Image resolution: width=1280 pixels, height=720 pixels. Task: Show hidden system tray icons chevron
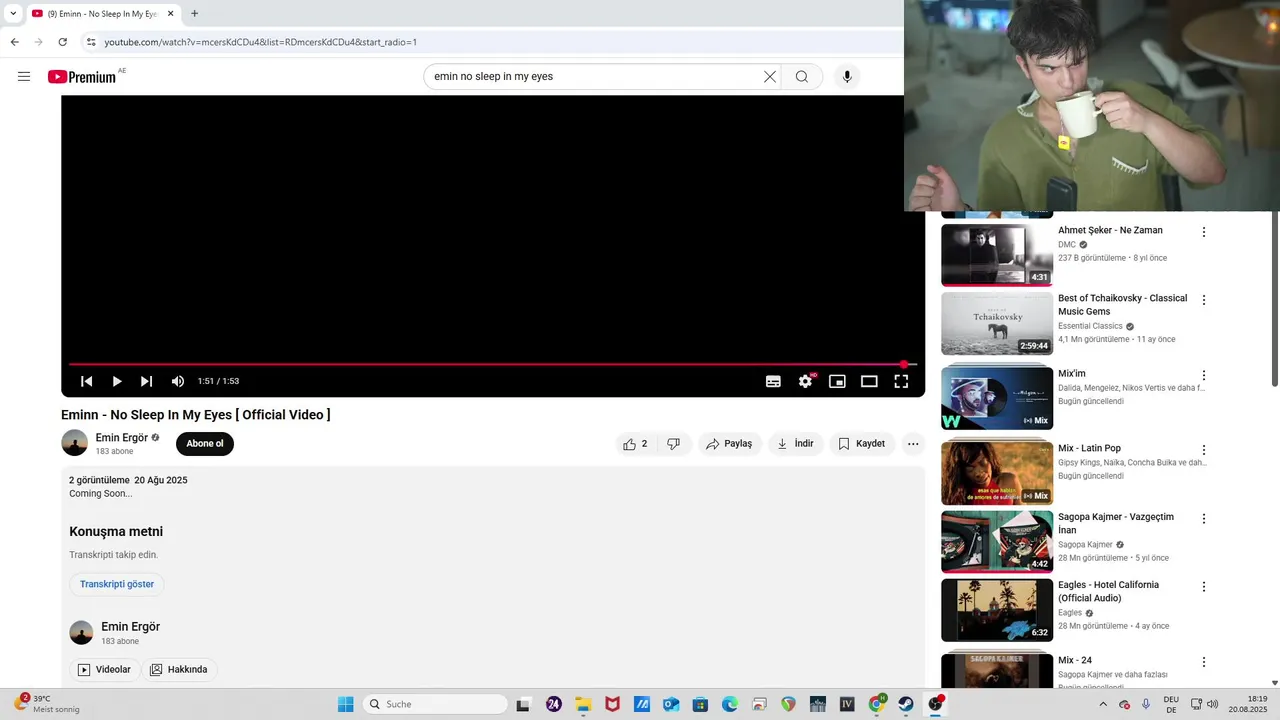1103,704
